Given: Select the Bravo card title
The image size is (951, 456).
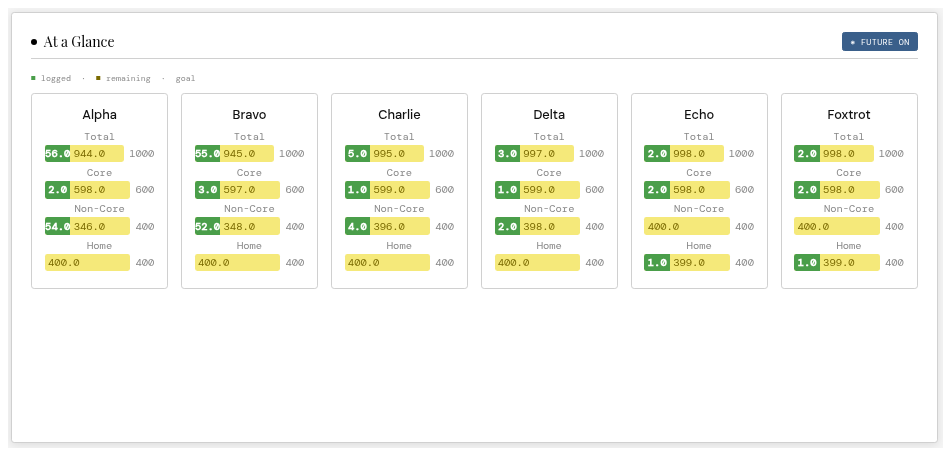Looking at the screenshot, I should pos(249,115).
